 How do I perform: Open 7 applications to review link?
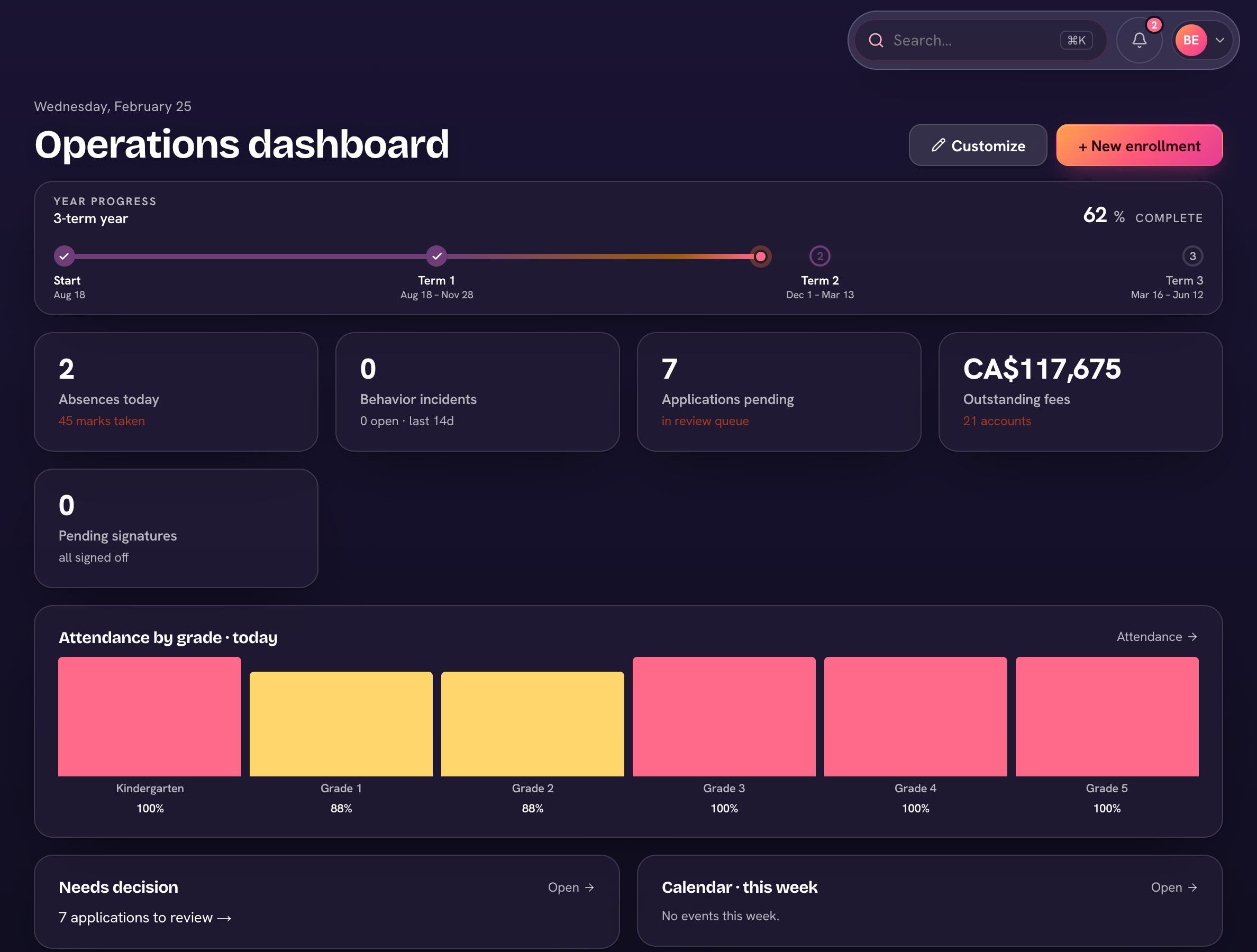pyautogui.click(x=145, y=917)
